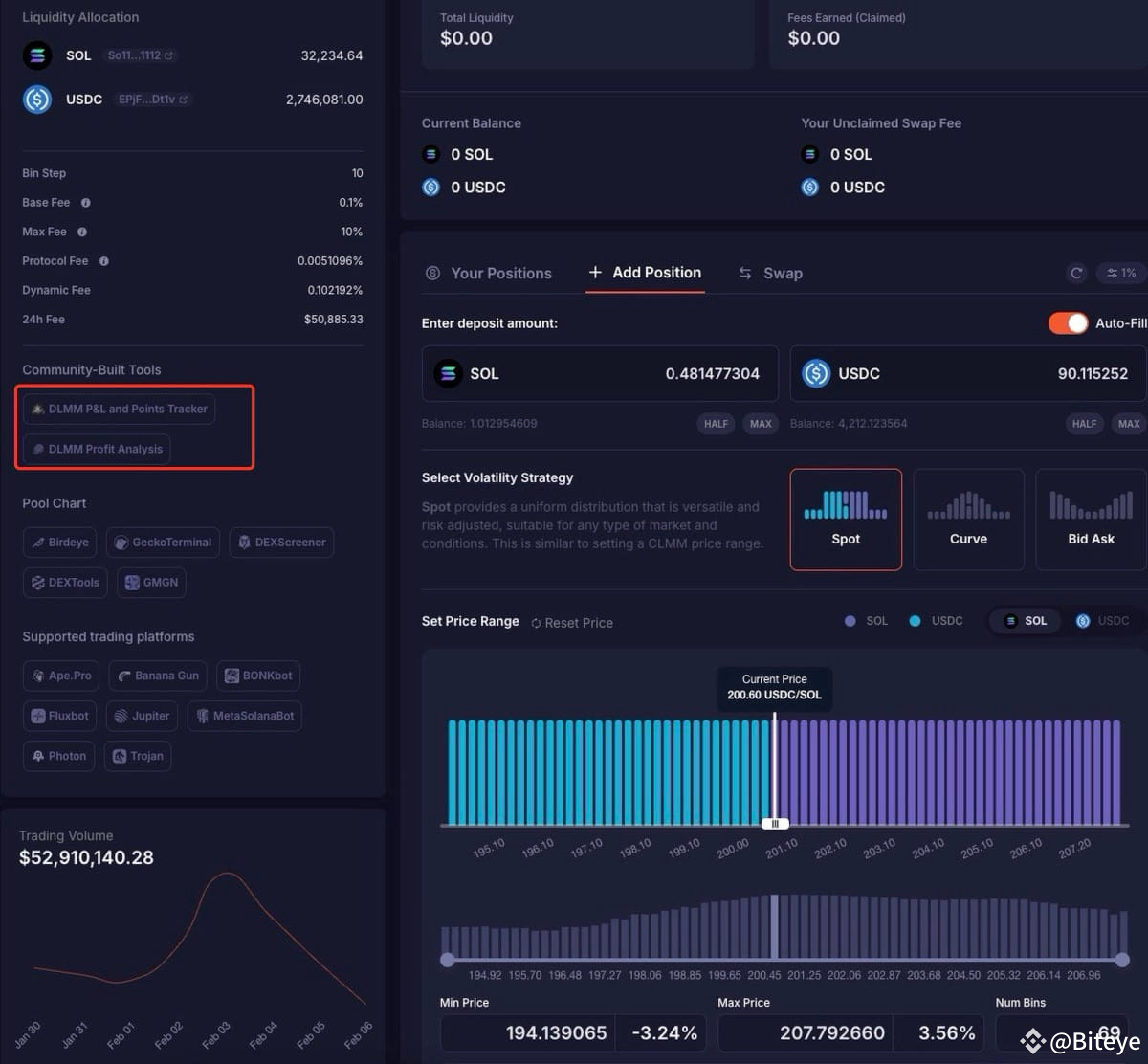Click the left price range slider handle
Image resolution: width=1148 pixels, height=1064 pixels.
pyautogui.click(x=448, y=960)
